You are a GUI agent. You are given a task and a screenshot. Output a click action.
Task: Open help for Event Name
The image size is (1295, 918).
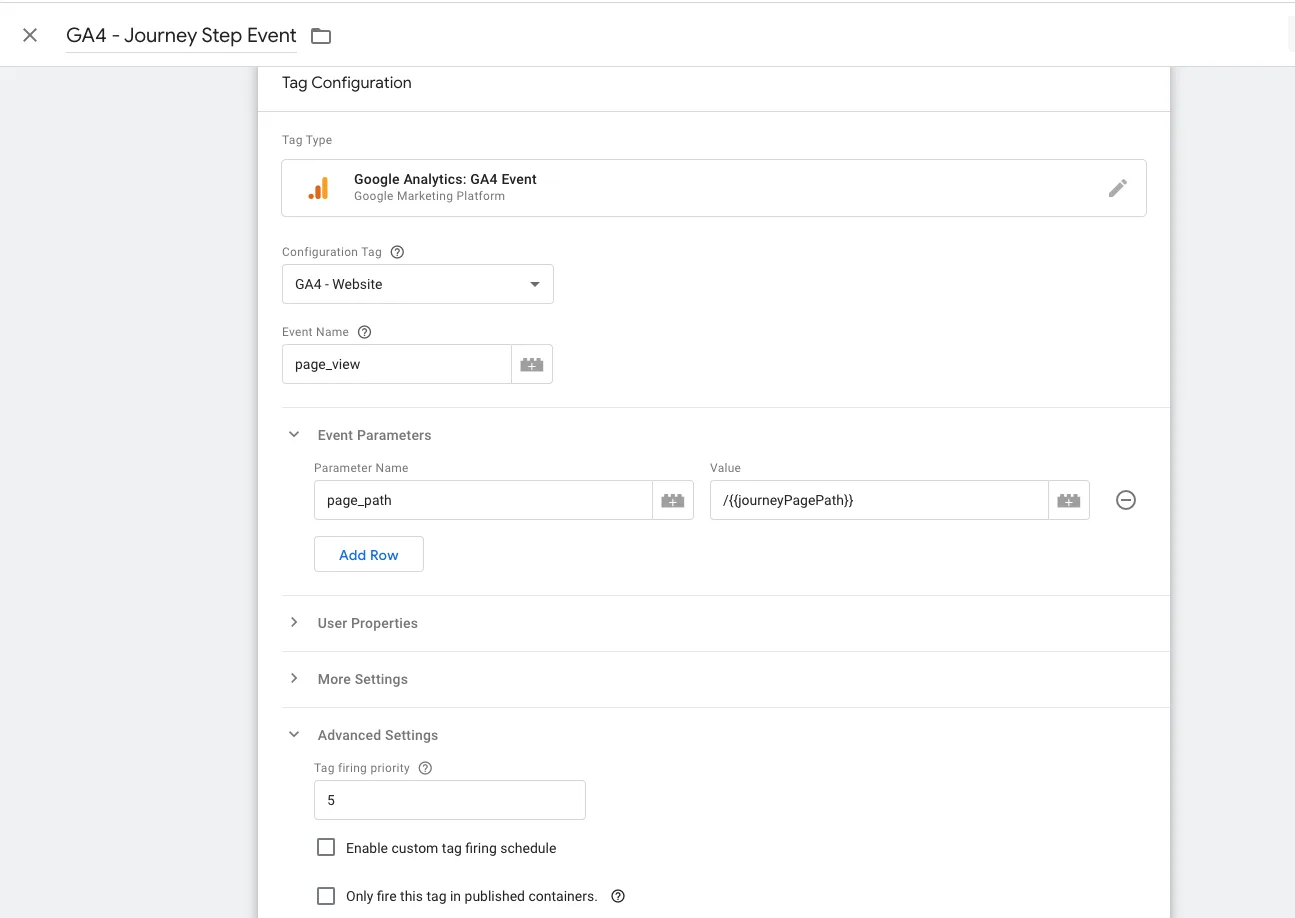[365, 332]
